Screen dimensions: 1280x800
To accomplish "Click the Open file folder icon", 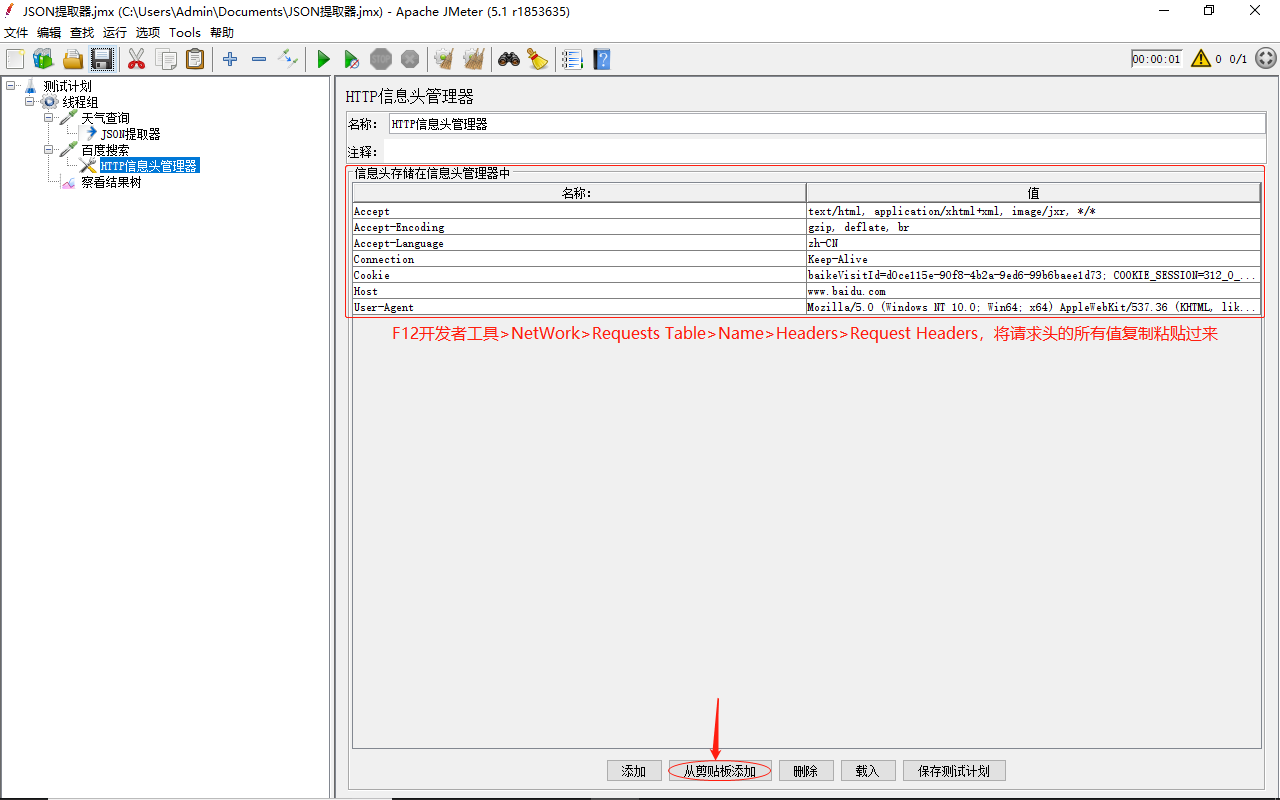I will click(x=73, y=59).
